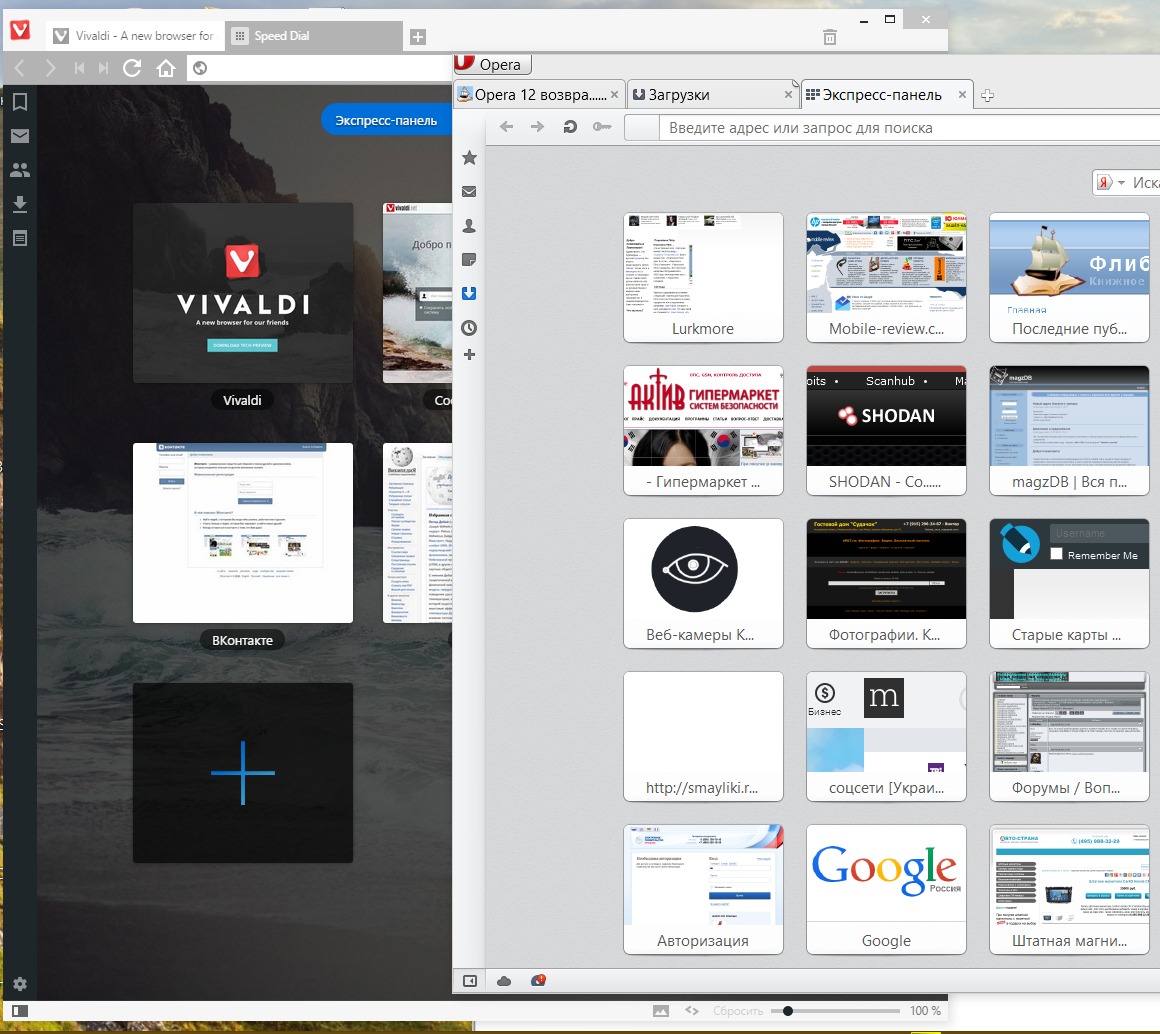This screenshot has width=1160, height=1034.
Task: Add new speed dial with plus tile
Action: click(x=243, y=773)
